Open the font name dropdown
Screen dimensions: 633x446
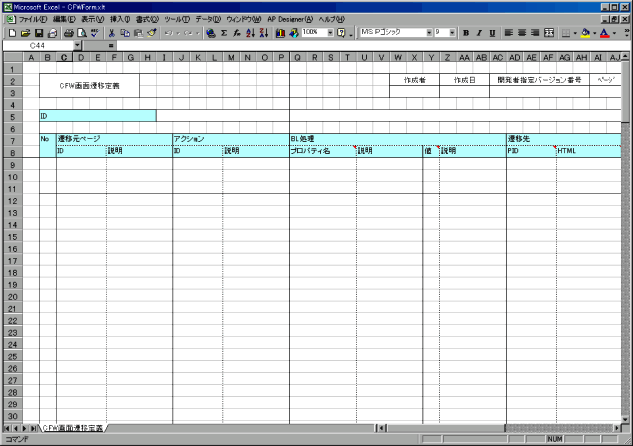tap(429, 33)
